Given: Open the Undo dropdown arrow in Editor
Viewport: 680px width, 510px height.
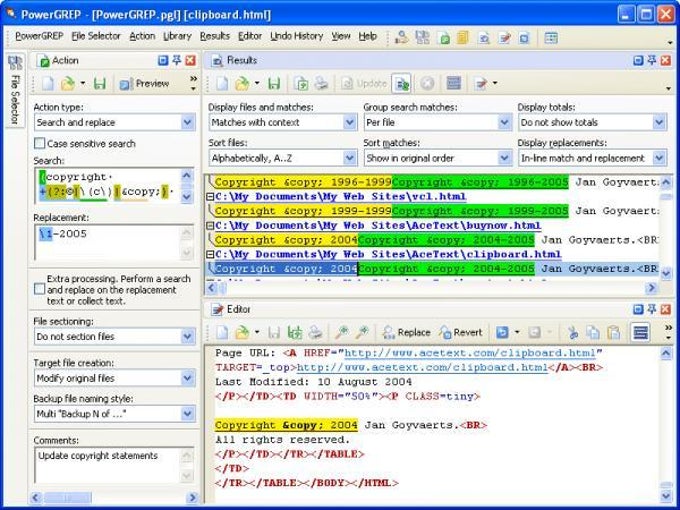Looking at the screenshot, I should (517, 333).
